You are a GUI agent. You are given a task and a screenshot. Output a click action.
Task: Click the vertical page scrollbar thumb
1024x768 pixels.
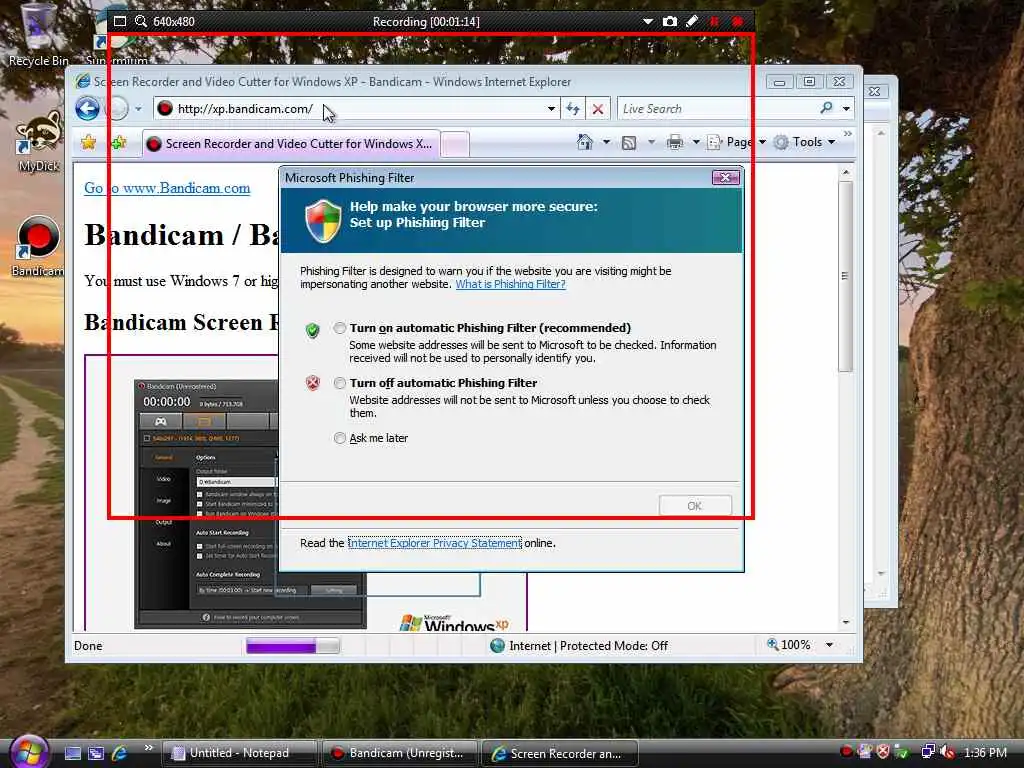click(844, 276)
